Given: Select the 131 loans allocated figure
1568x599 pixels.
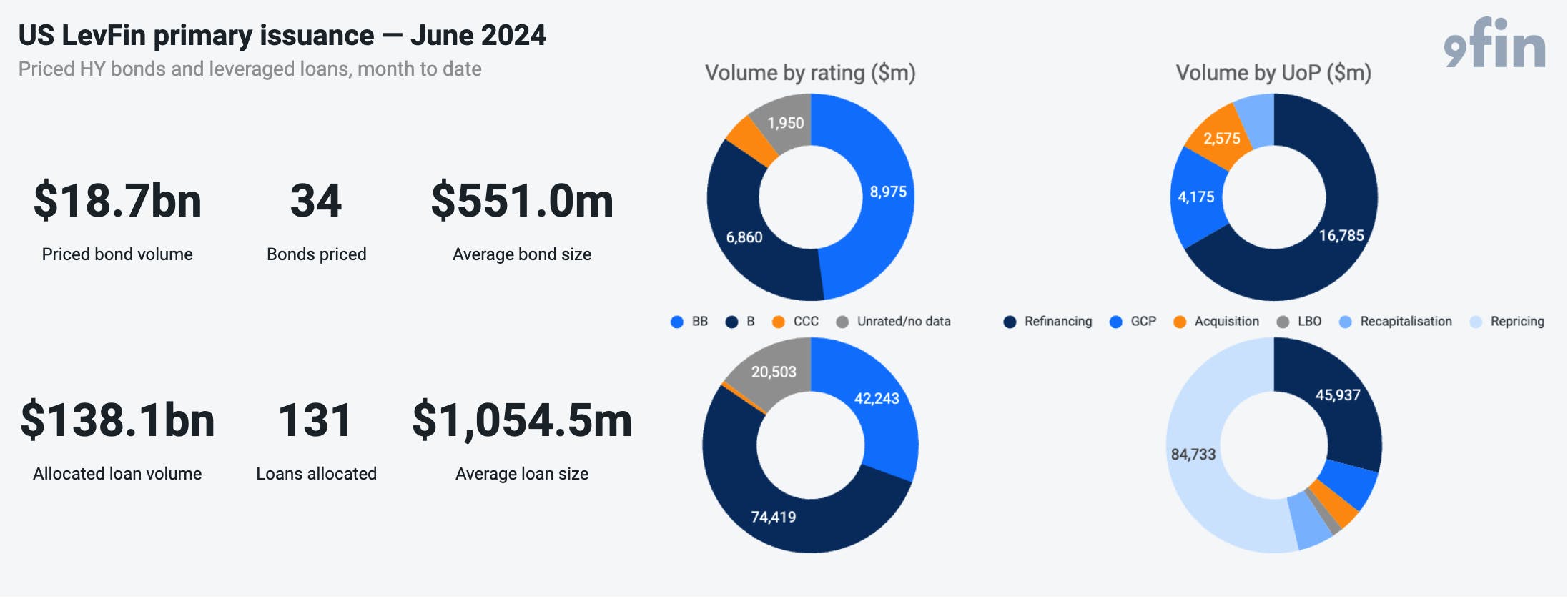Looking at the screenshot, I should 315,420.
